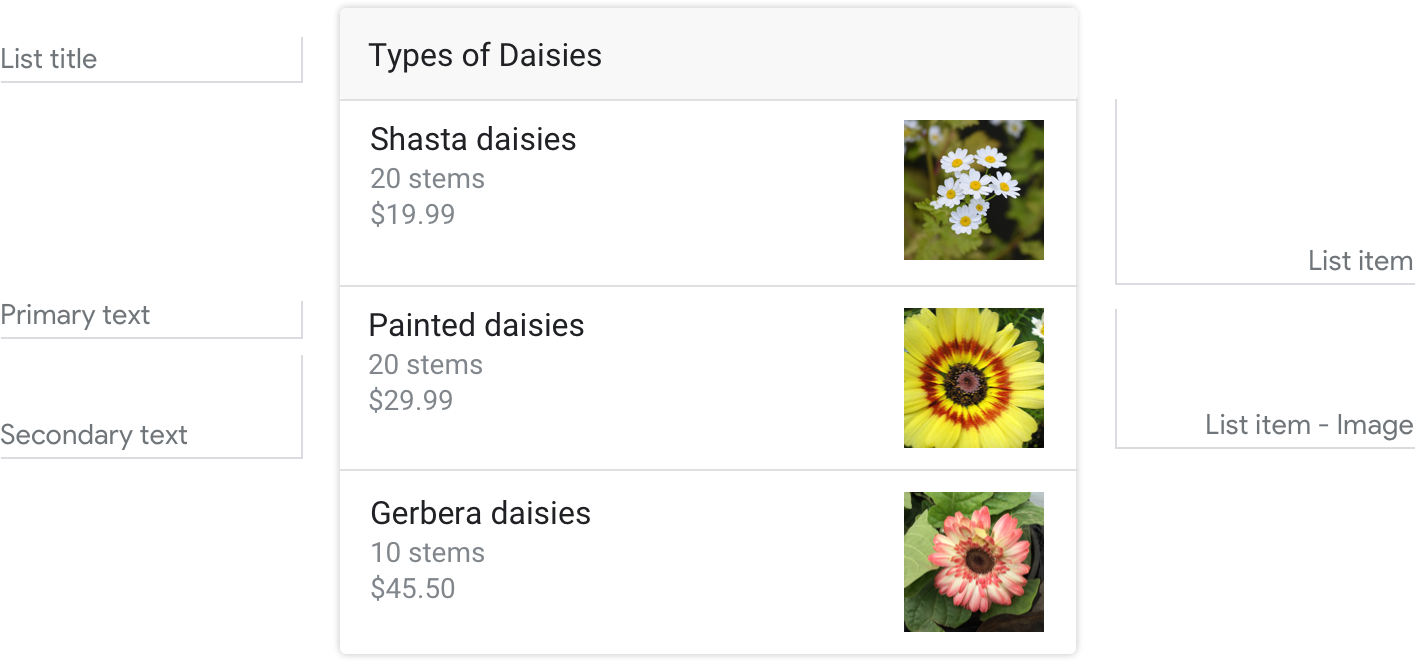Click 10 stems under Gerbera daisies
This screenshot has width=1415, height=662.
click(x=427, y=553)
